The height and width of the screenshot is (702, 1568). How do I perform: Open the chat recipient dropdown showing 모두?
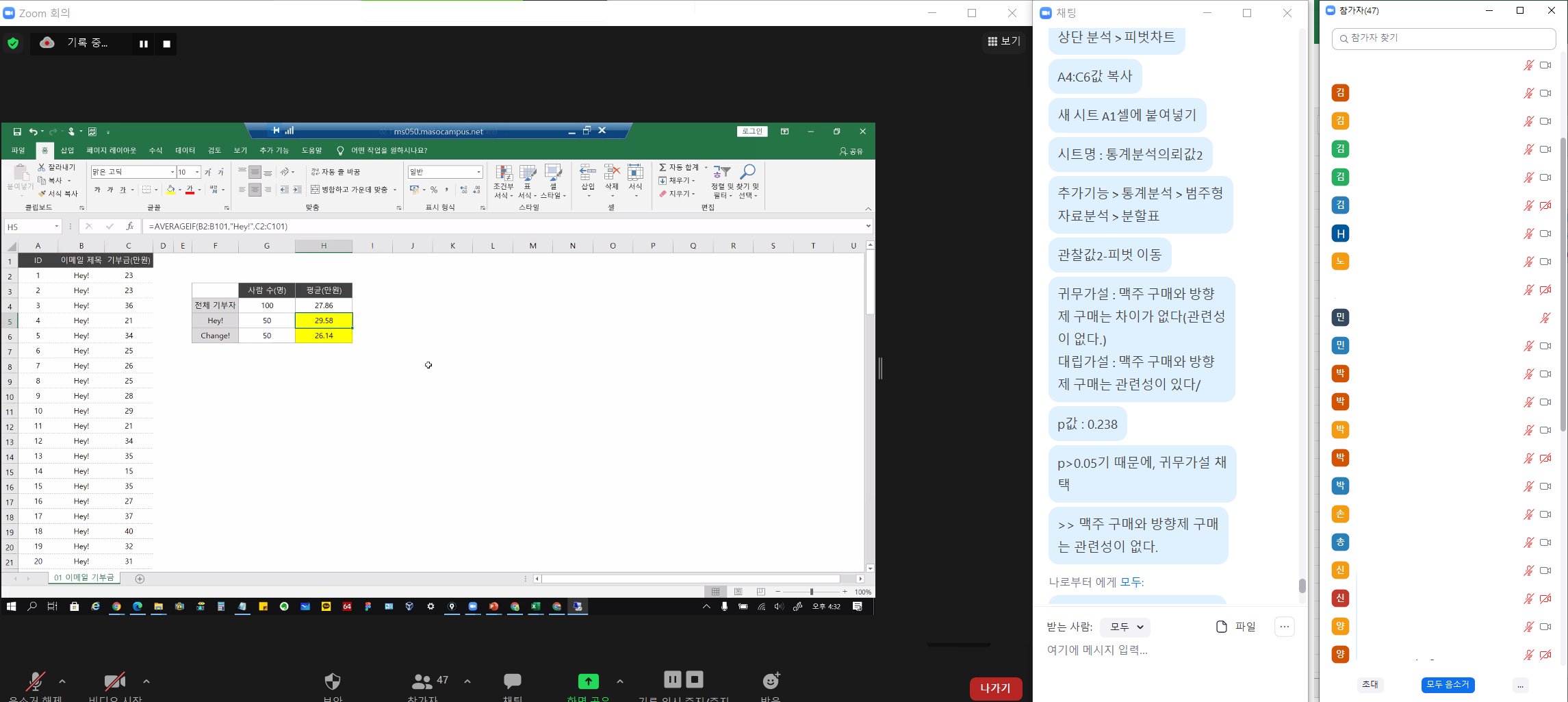tap(1126, 627)
